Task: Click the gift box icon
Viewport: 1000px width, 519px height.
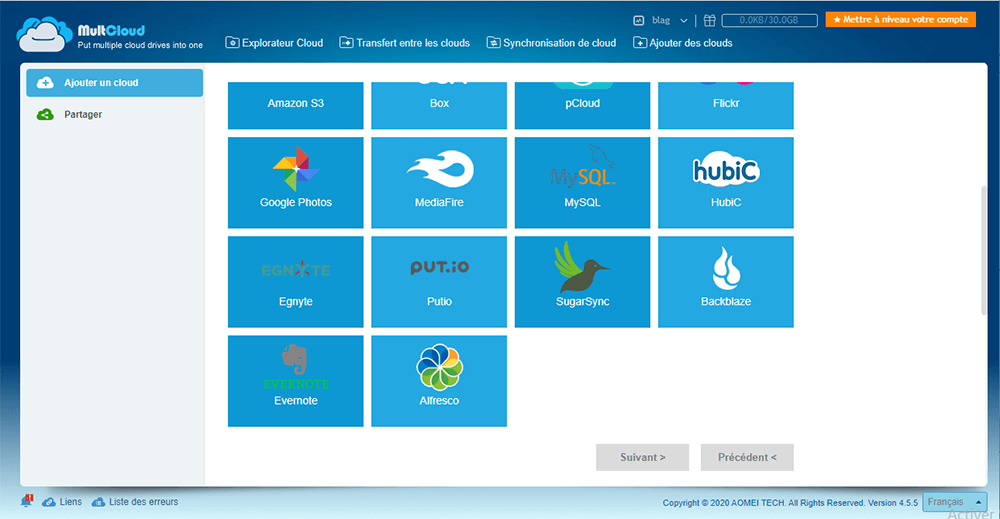Action: pos(709,20)
